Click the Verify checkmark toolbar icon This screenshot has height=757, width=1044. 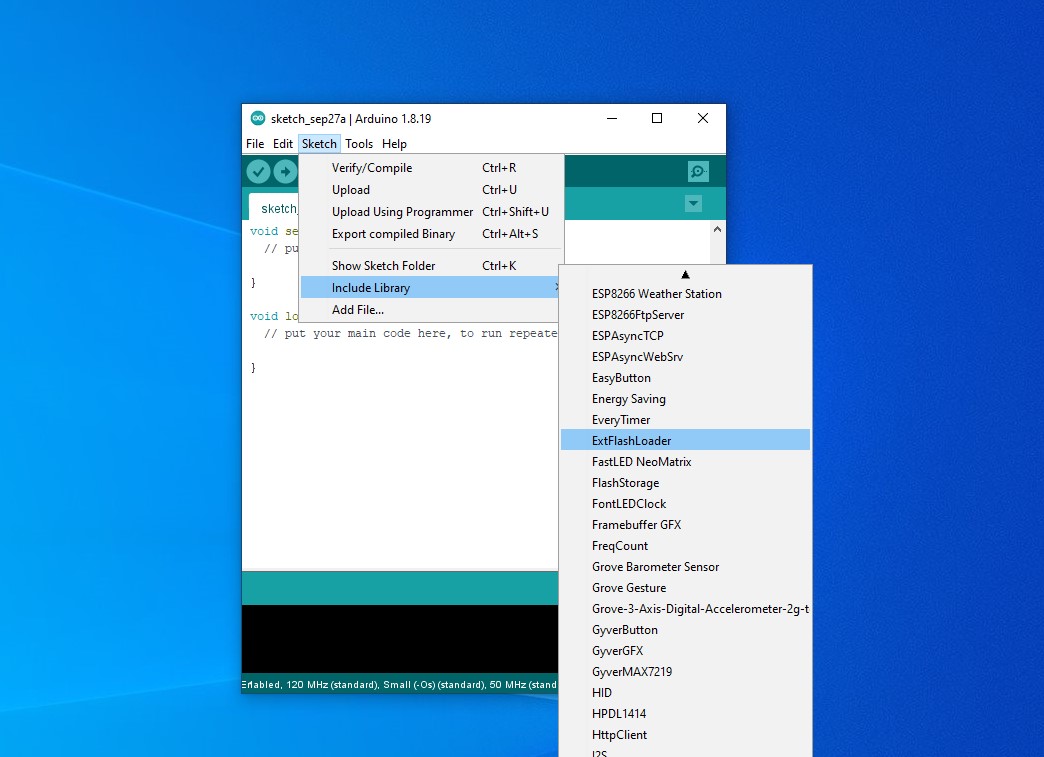258,171
